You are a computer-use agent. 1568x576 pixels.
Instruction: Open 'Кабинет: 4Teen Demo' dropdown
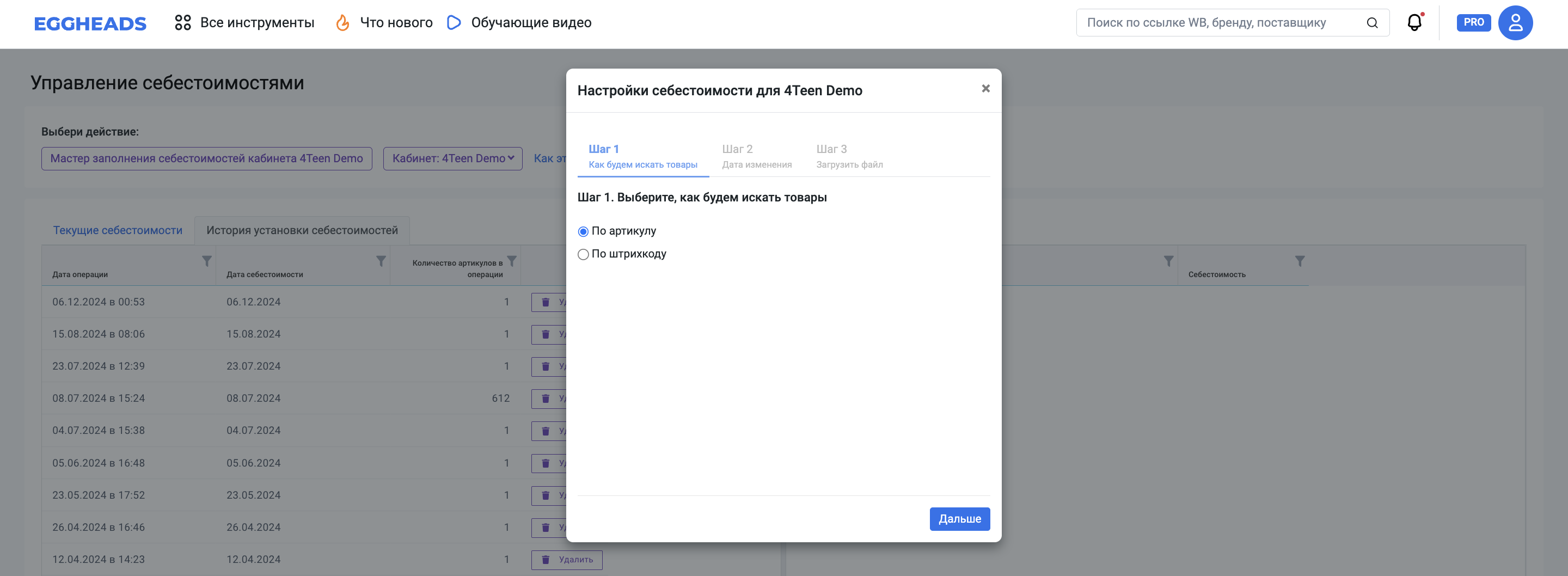pos(453,158)
